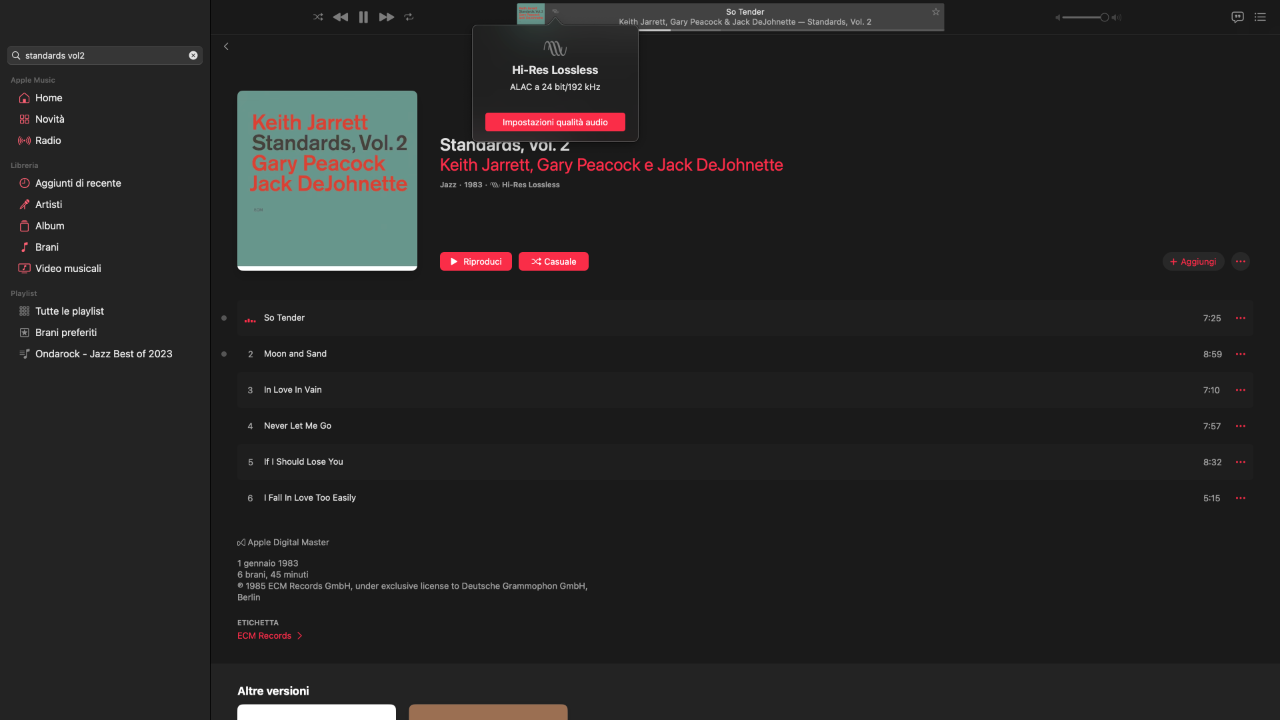Open artist link Keith Jarrett, Gary Peacock e Jack DeJohnette
Viewport: 1280px width, 720px height.
[x=611, y=165]
